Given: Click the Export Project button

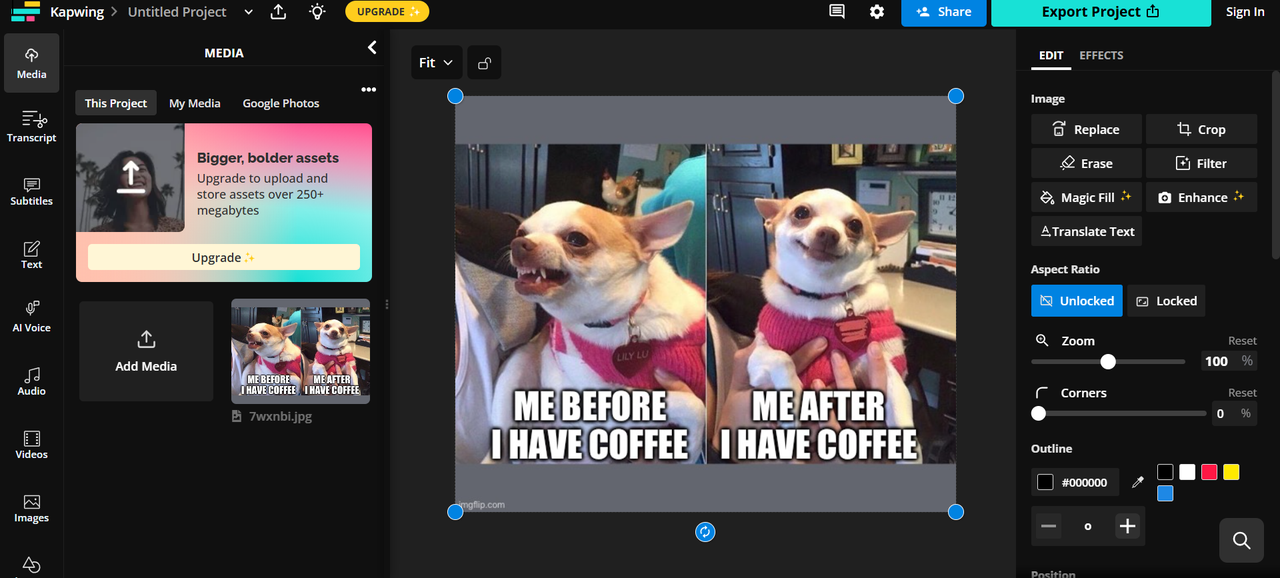Looking at the screenshot, I should (x=1101, y=12).
